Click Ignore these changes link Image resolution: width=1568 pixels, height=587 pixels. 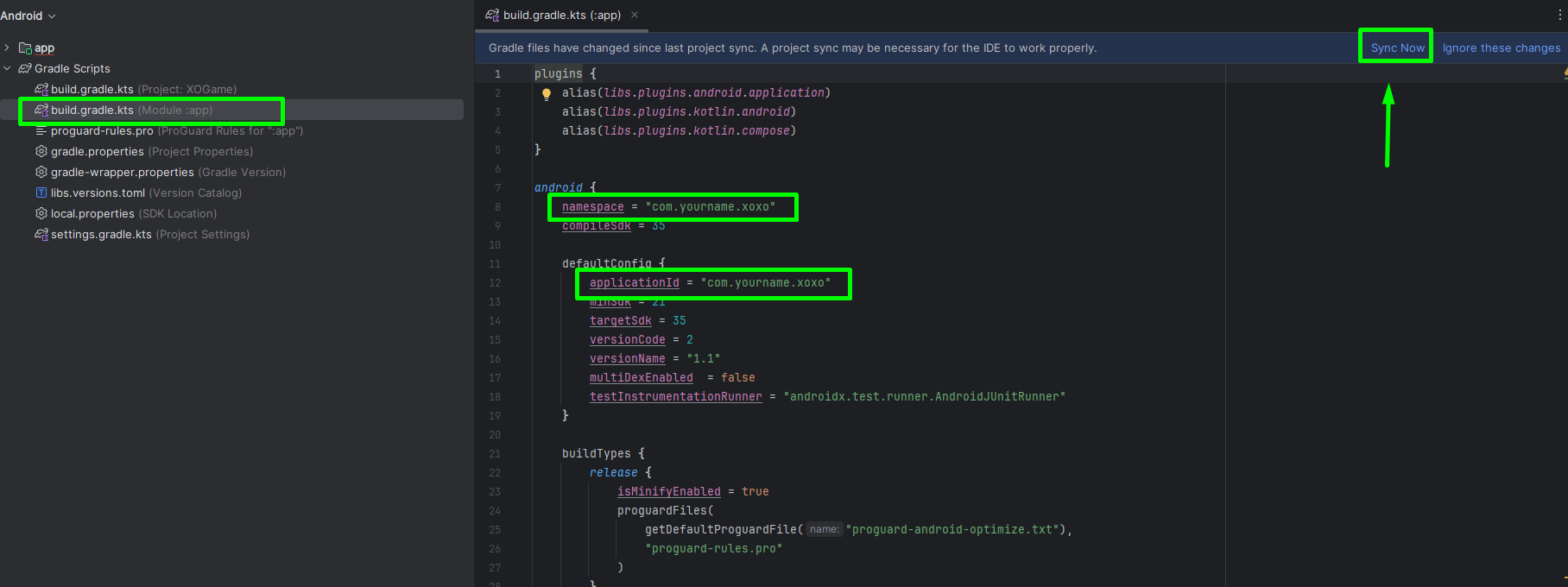1501,47
